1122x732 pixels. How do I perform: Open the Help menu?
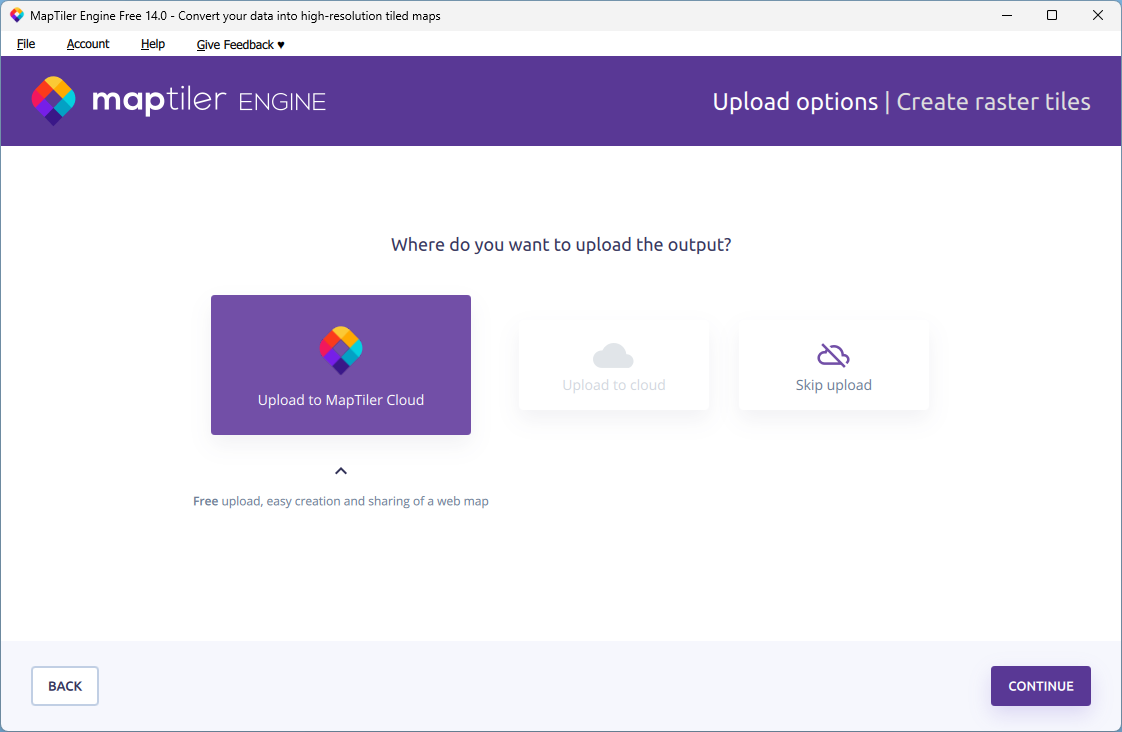[152, 44]
